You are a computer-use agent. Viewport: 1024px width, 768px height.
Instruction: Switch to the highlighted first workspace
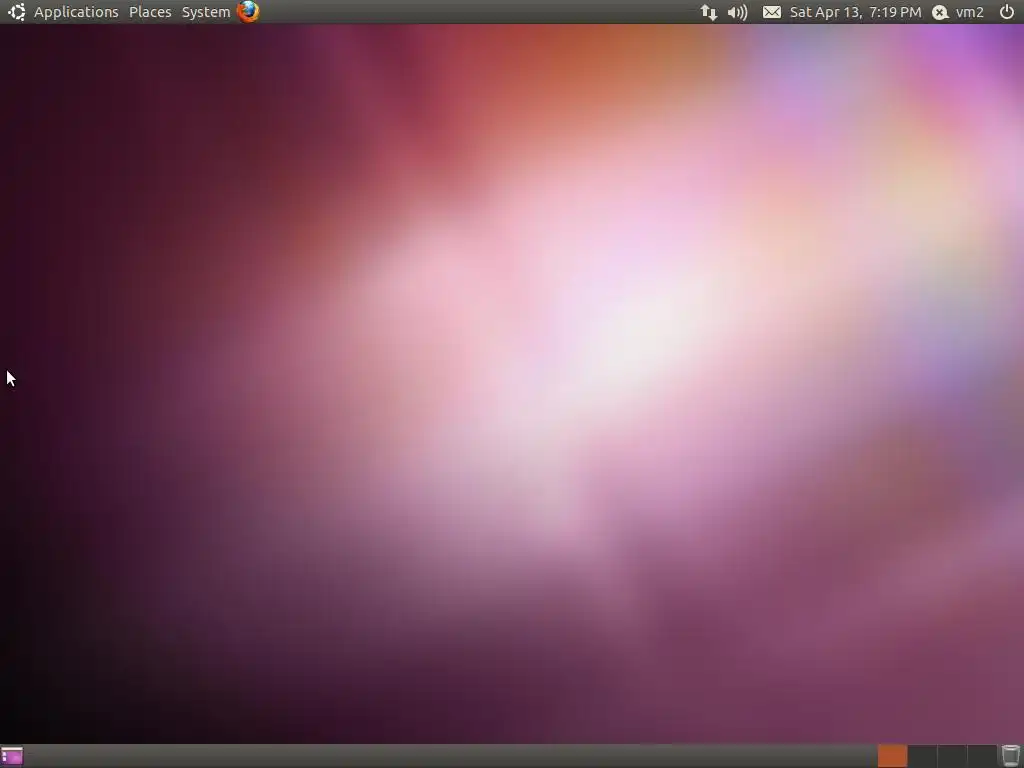tap(892, 756)
